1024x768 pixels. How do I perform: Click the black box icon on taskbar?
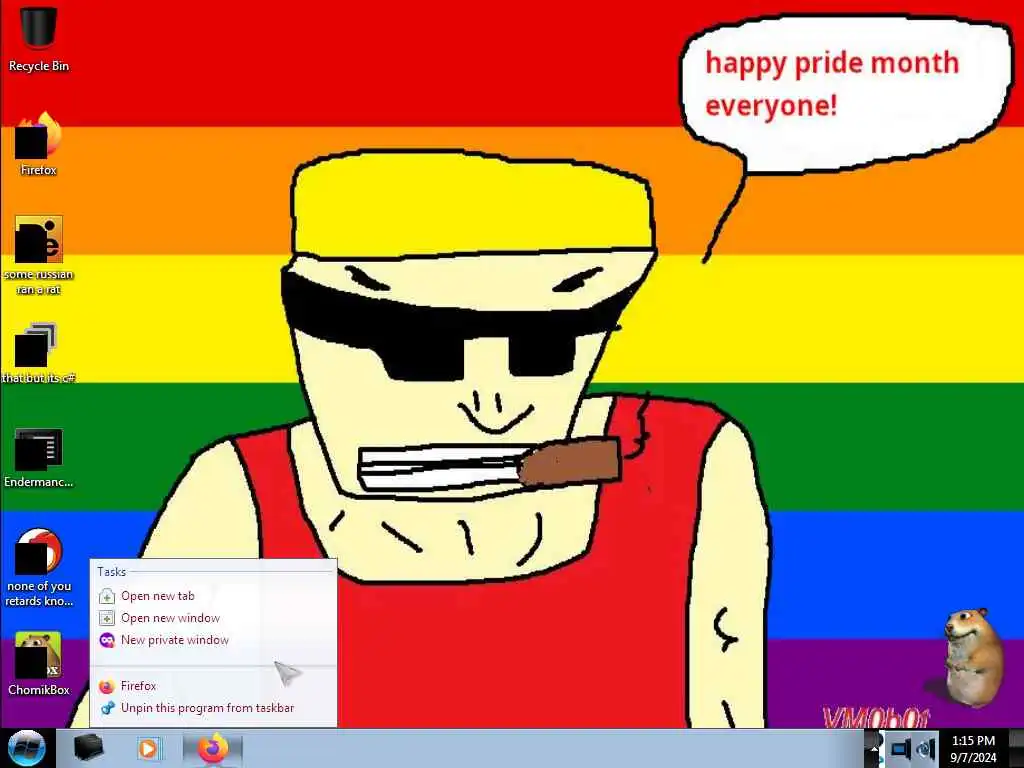coord(88,748)
